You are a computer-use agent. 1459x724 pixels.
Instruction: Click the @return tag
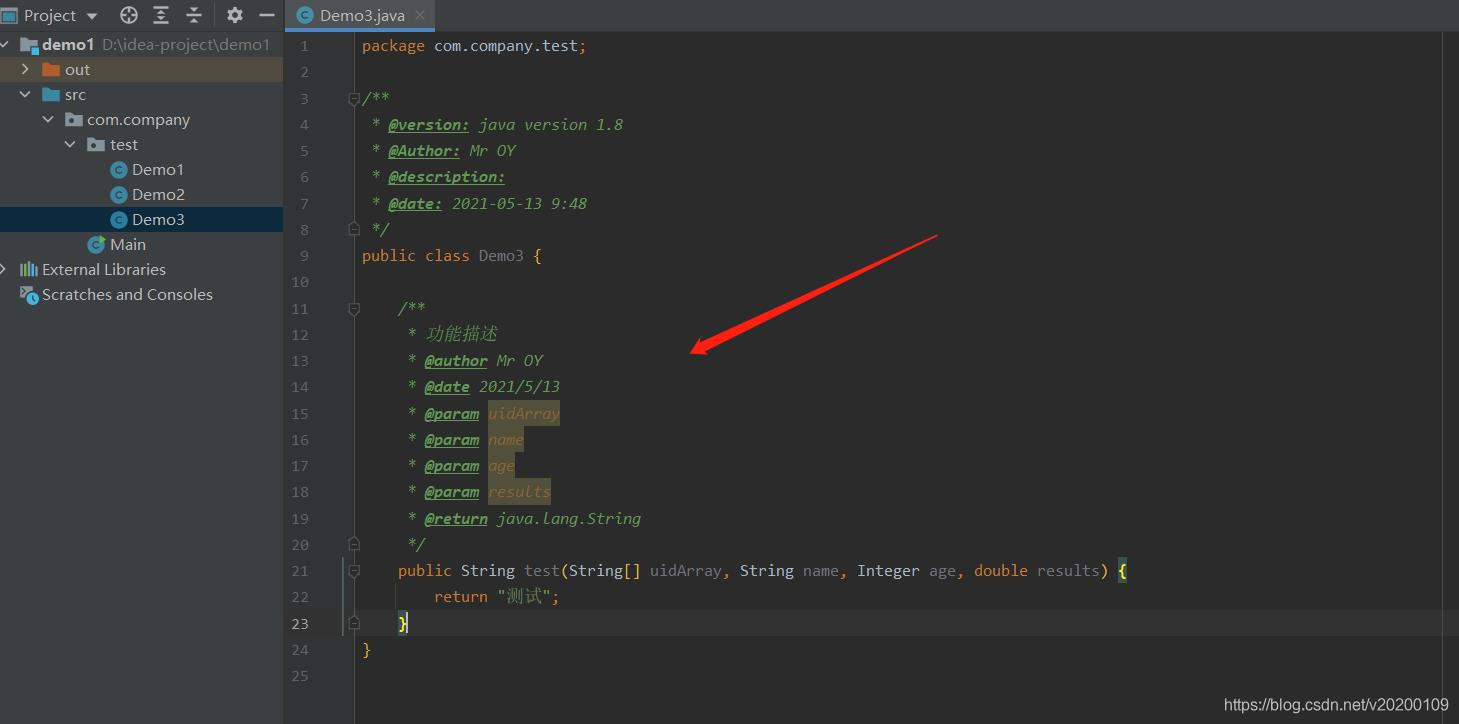[456, 519]
